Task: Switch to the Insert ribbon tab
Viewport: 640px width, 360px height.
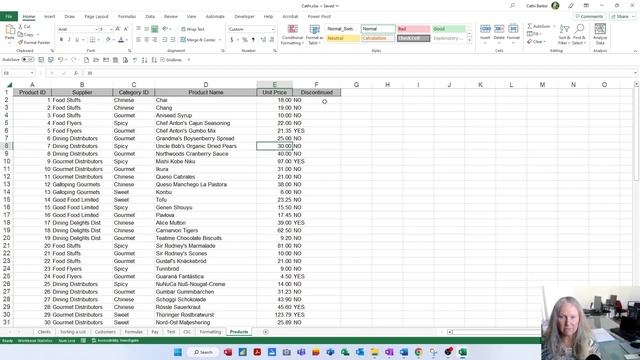Action: click(49, 16)
